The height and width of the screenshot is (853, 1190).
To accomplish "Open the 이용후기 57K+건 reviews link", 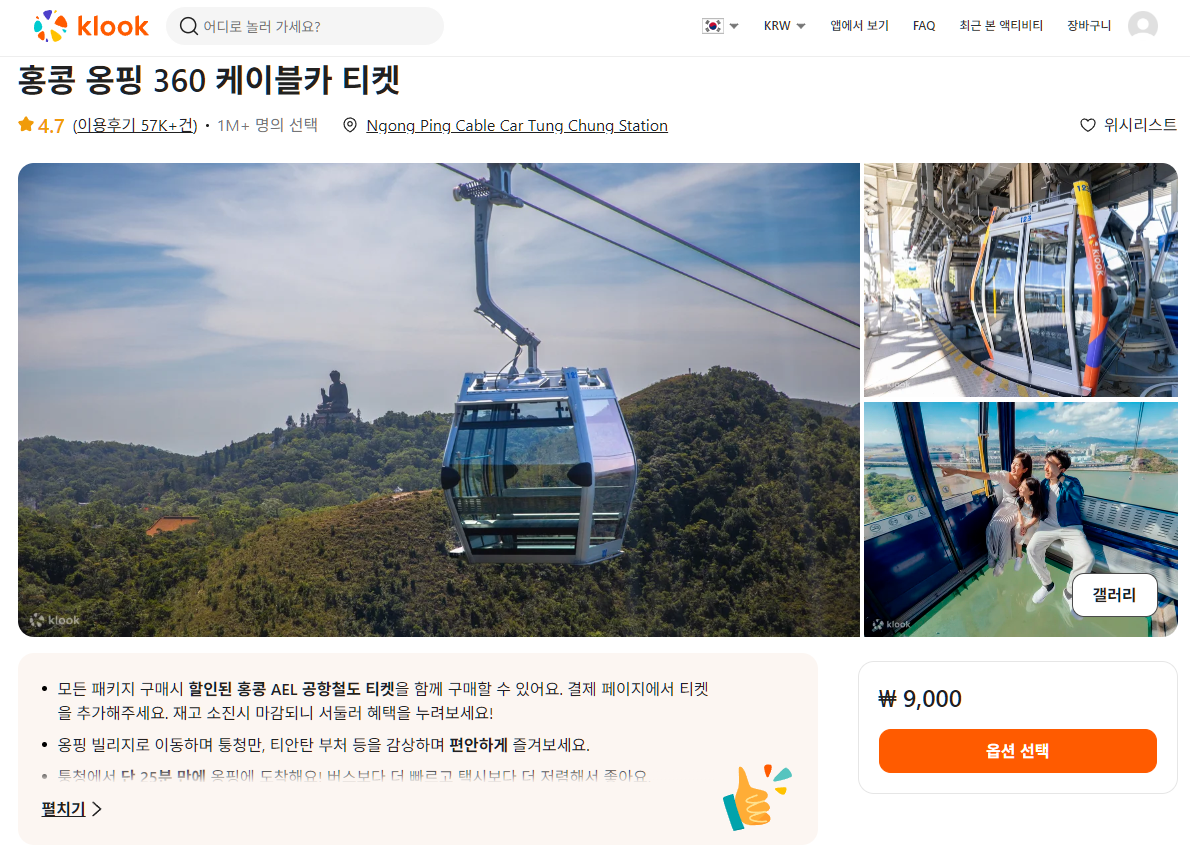I will (x=135, y=125).
